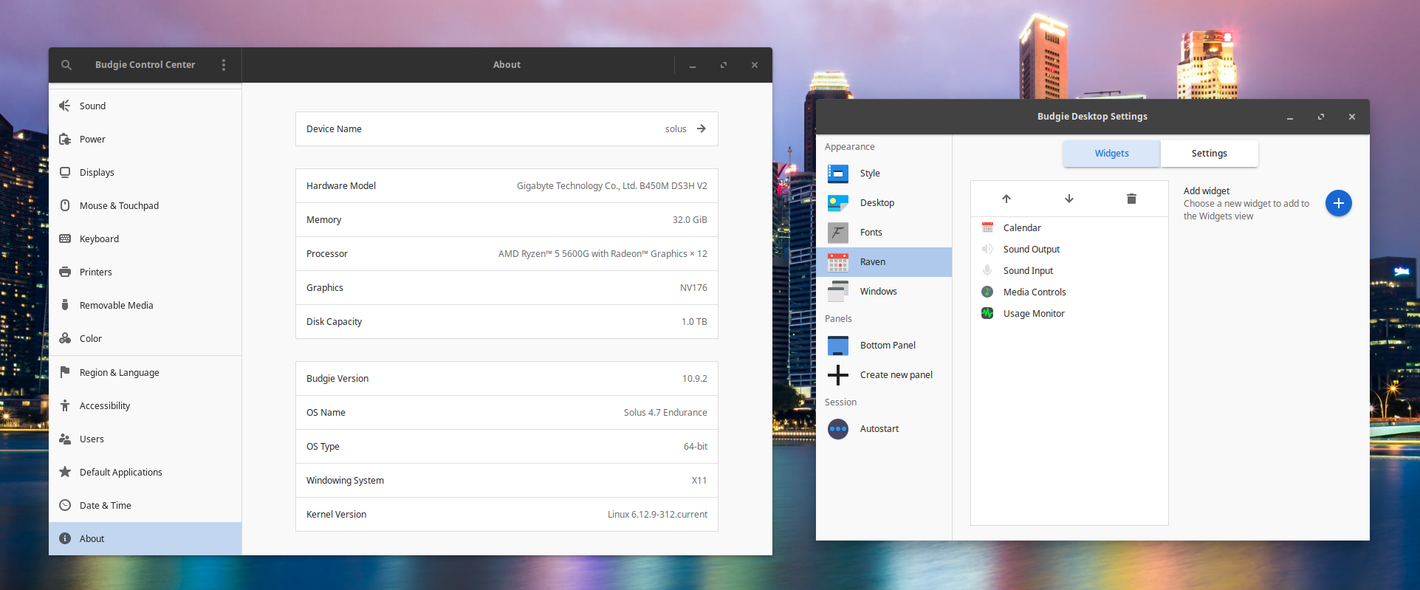Image resolution: width=1420 pixels, height=590 pixels.
Task: Click the Region & Language flag icon
Action: 65,372
